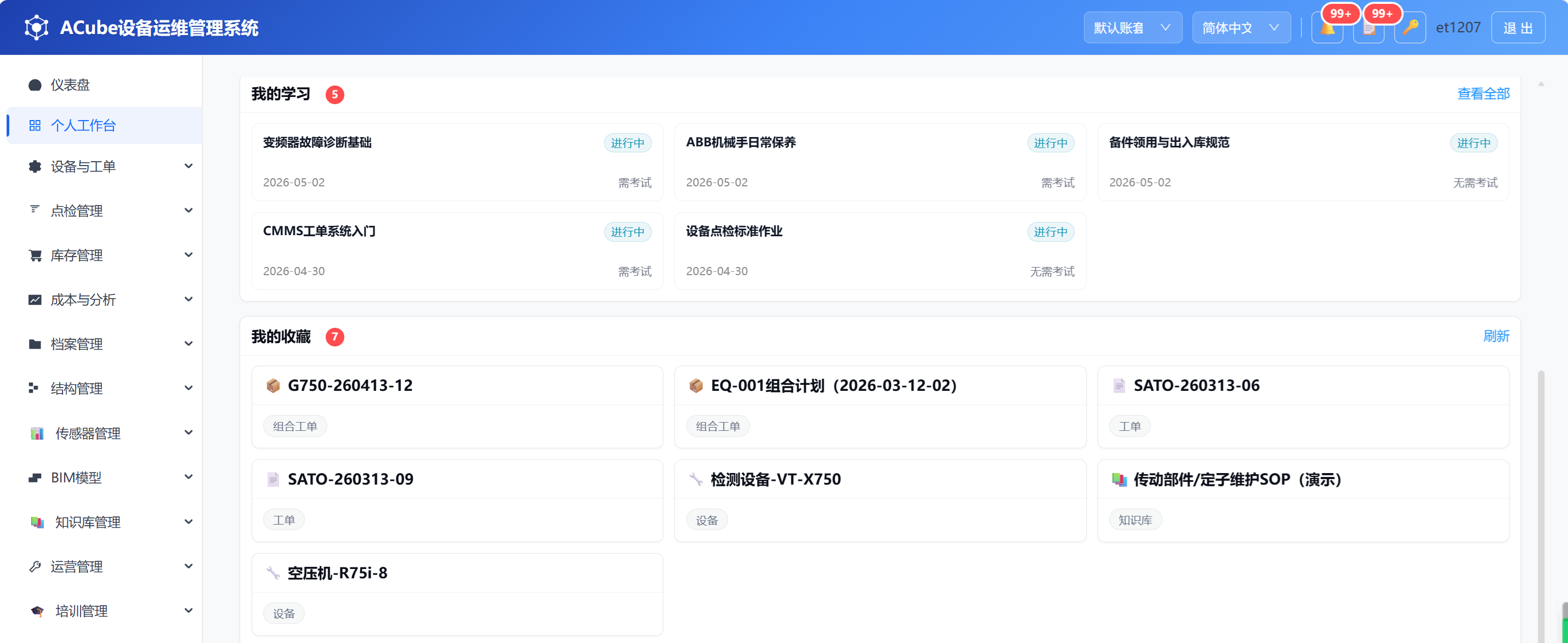1568x643 pixels.
Task: Open the 默认账套 dropdown
Action: (x=1133, y=28)
